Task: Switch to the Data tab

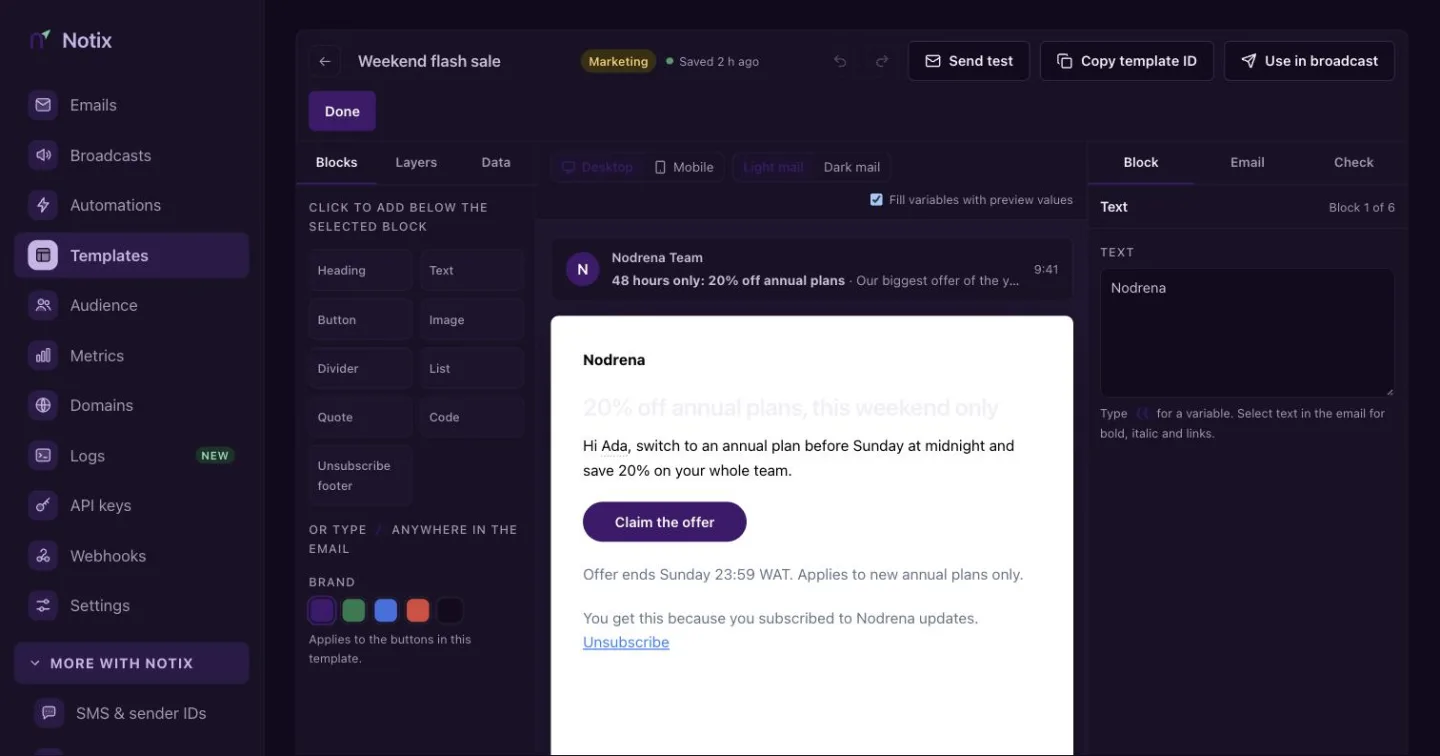Action: point(496,162)
